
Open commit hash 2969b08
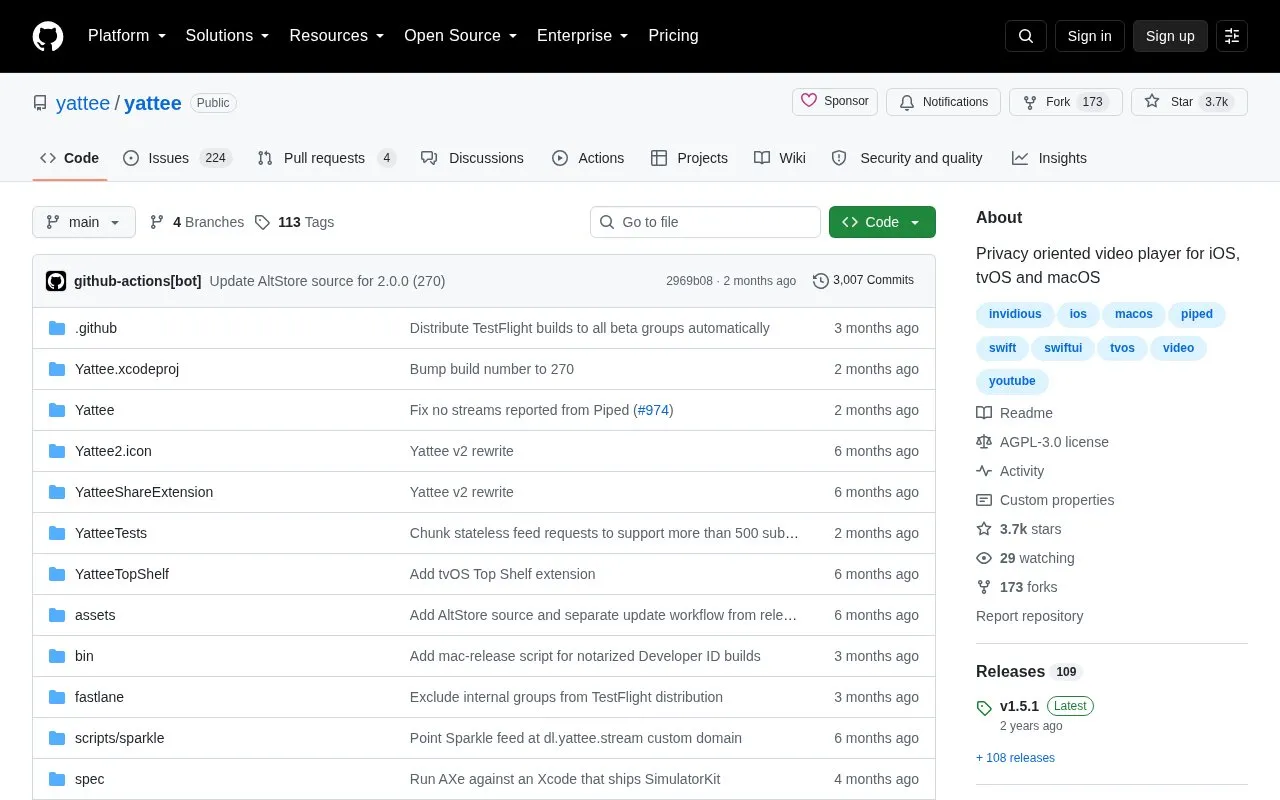(x=689, y=281)
